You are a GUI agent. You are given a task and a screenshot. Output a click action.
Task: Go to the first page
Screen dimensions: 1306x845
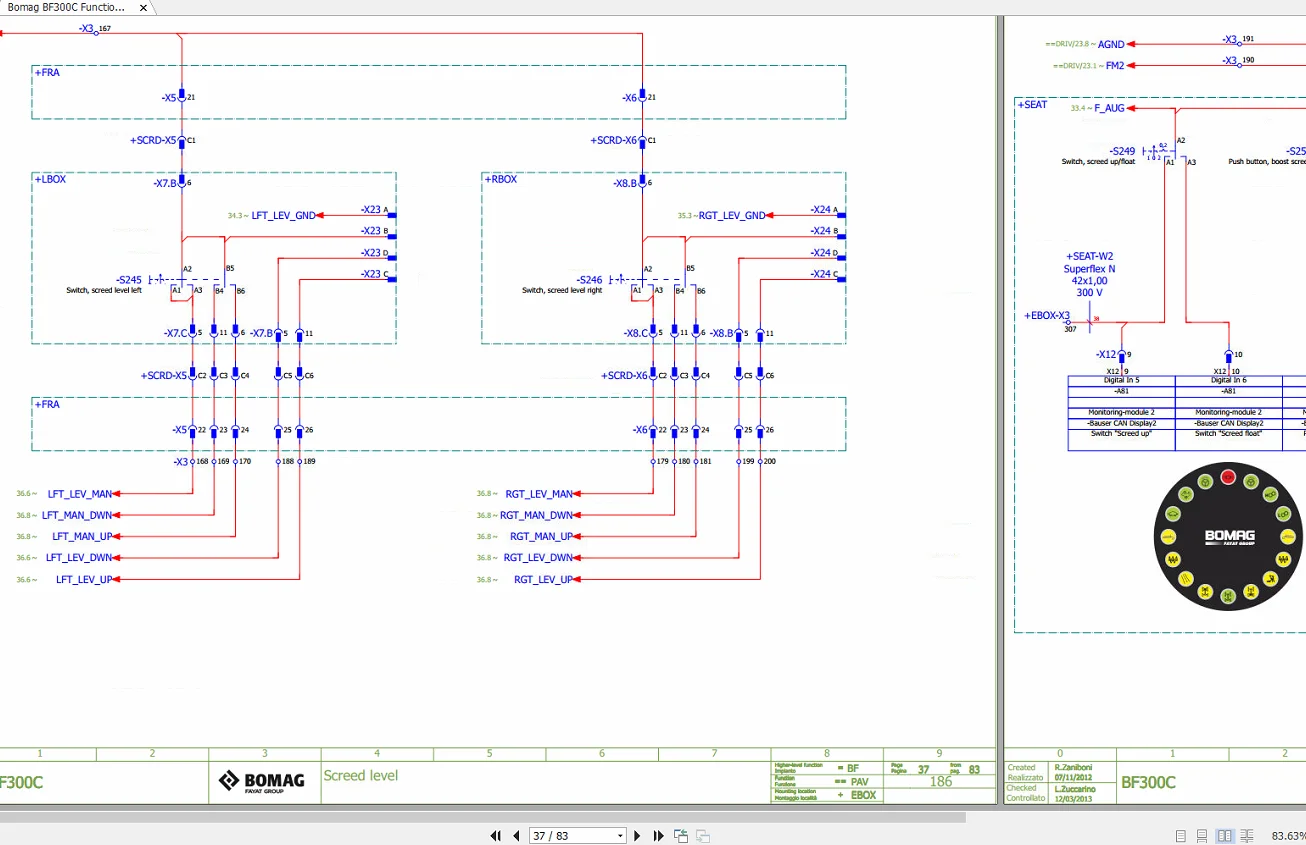[495, 836]
